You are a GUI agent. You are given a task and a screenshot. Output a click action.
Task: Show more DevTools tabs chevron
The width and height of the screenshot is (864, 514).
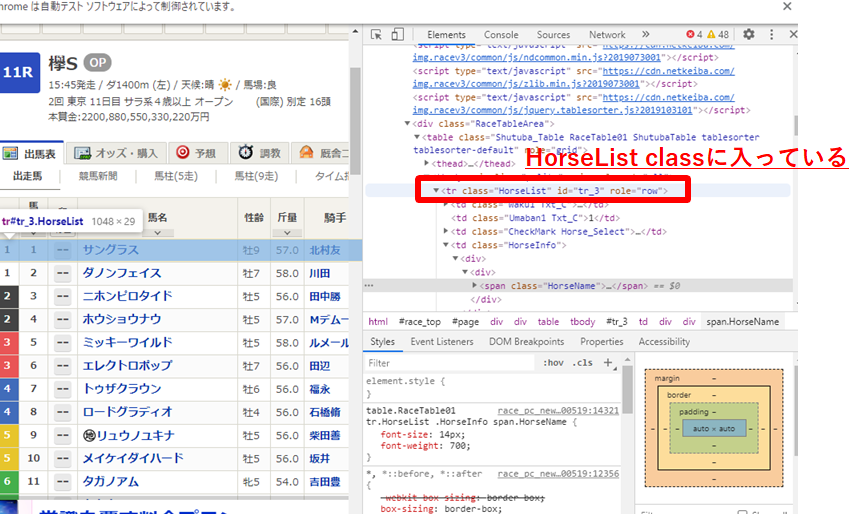645,34
